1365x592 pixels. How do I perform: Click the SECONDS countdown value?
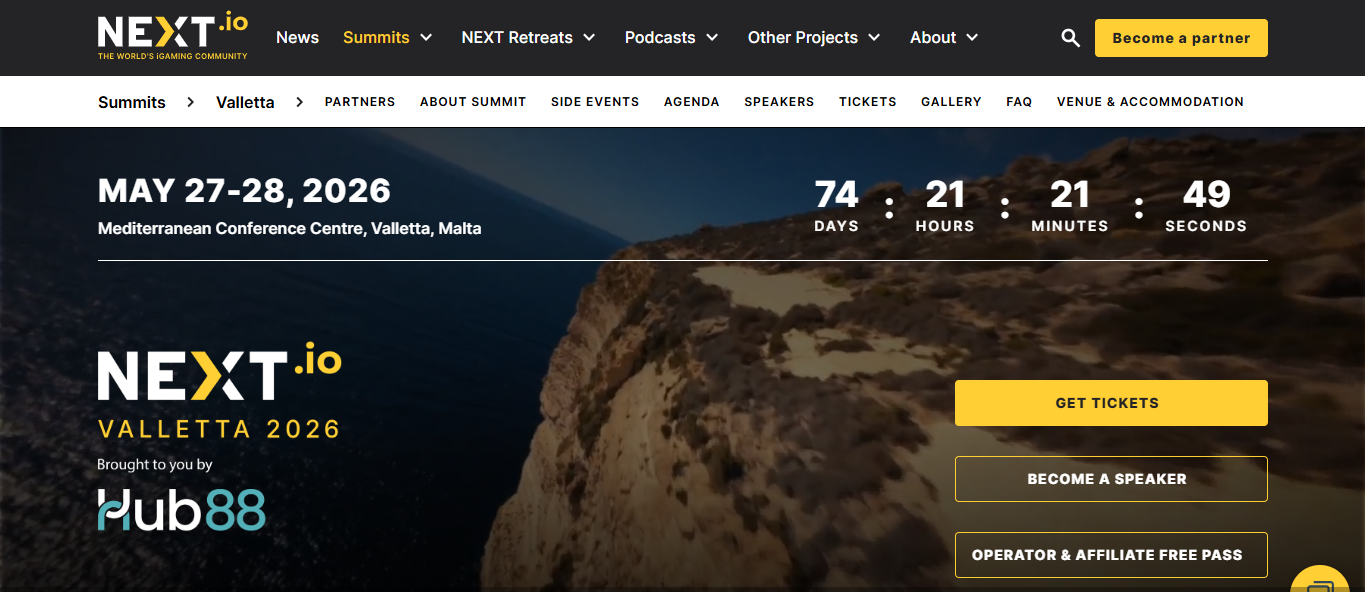1206,194
